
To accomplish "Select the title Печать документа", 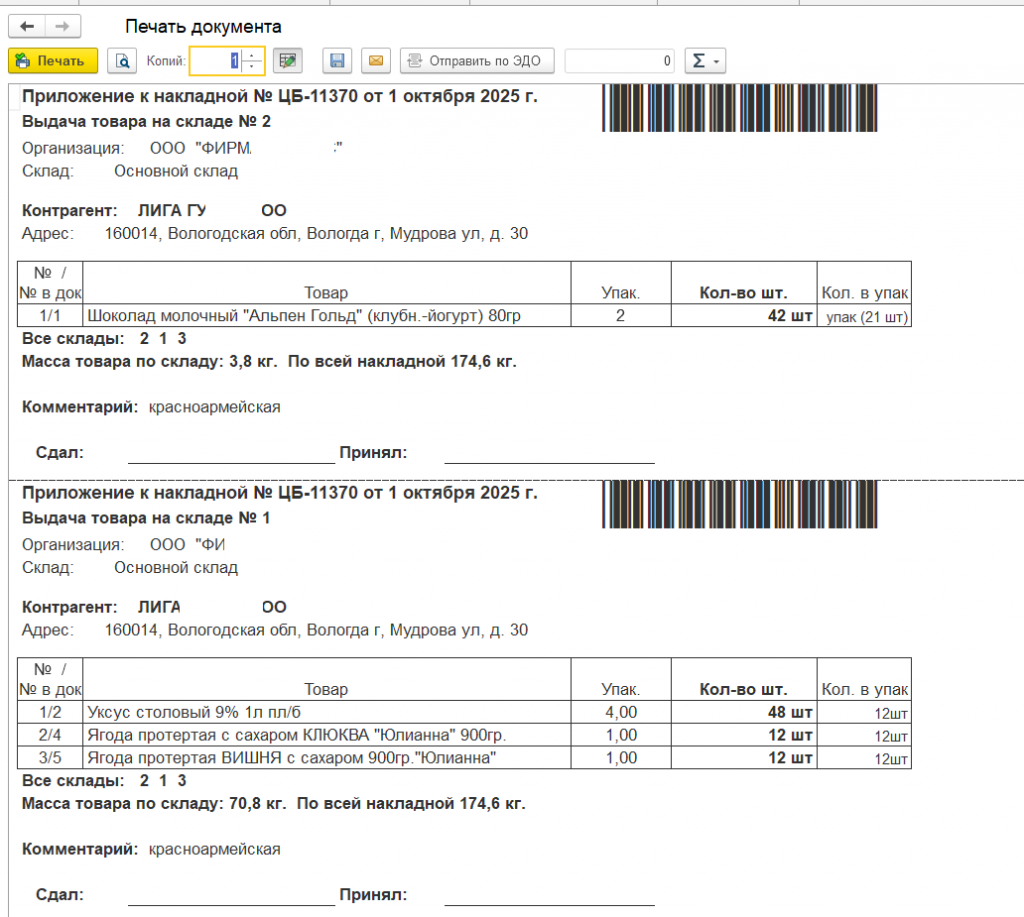I will (x=203, y=27).
